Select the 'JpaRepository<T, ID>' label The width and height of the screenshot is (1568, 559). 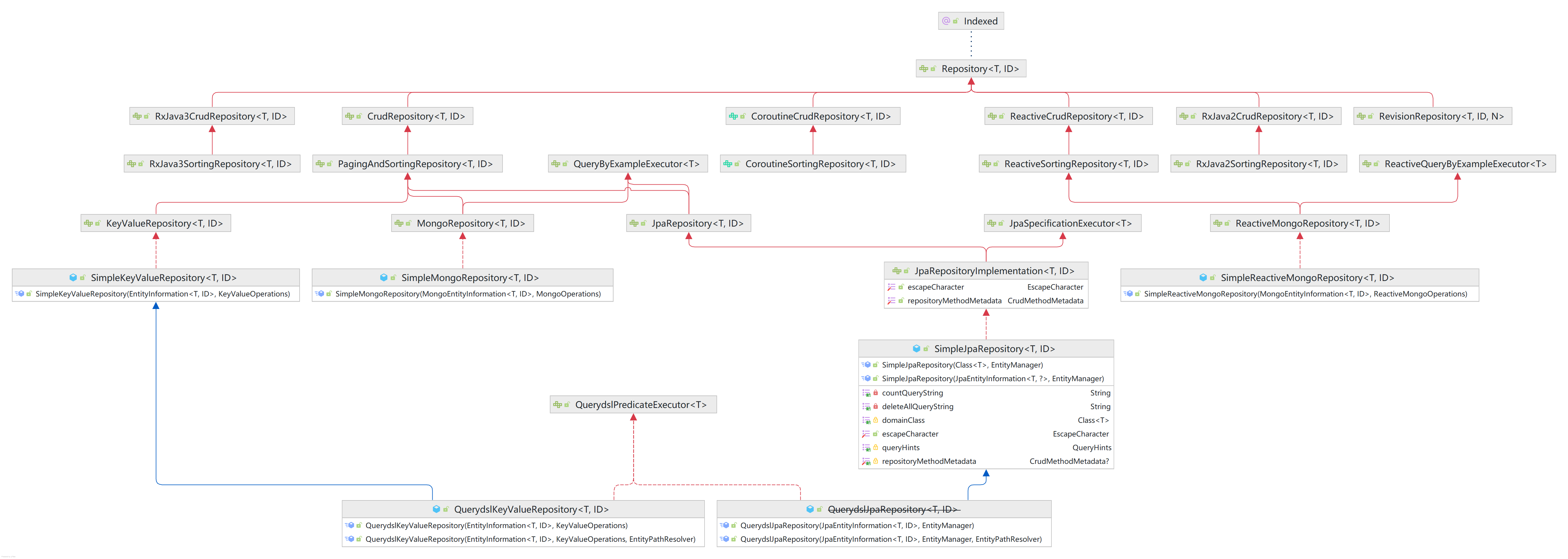[x=697, y=223]
